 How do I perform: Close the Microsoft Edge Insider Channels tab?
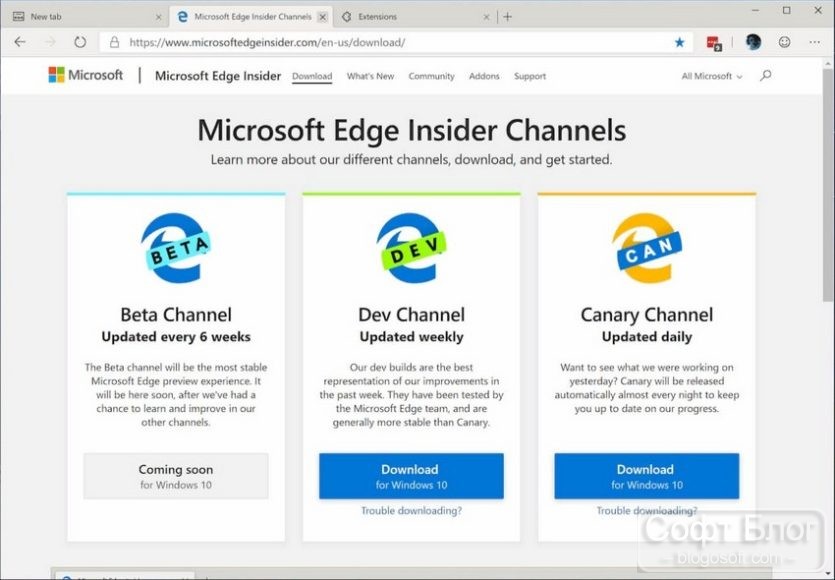pyautogui.click(x=322, y=17)
